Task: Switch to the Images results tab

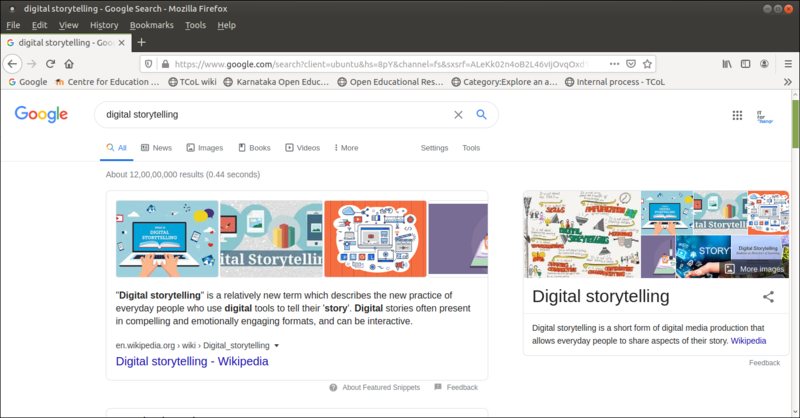Action: point(205,147)
